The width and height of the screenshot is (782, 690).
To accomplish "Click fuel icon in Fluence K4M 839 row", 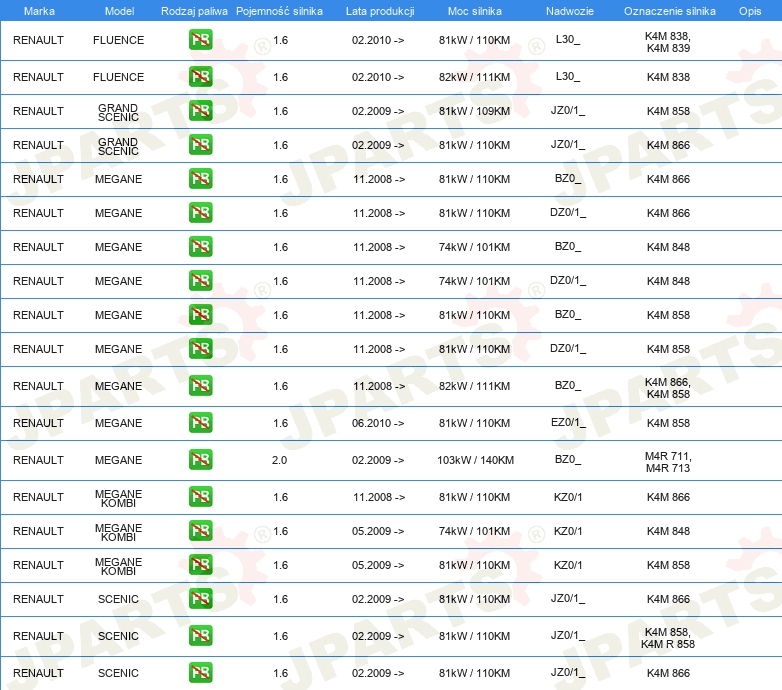I will pos(200,40).
